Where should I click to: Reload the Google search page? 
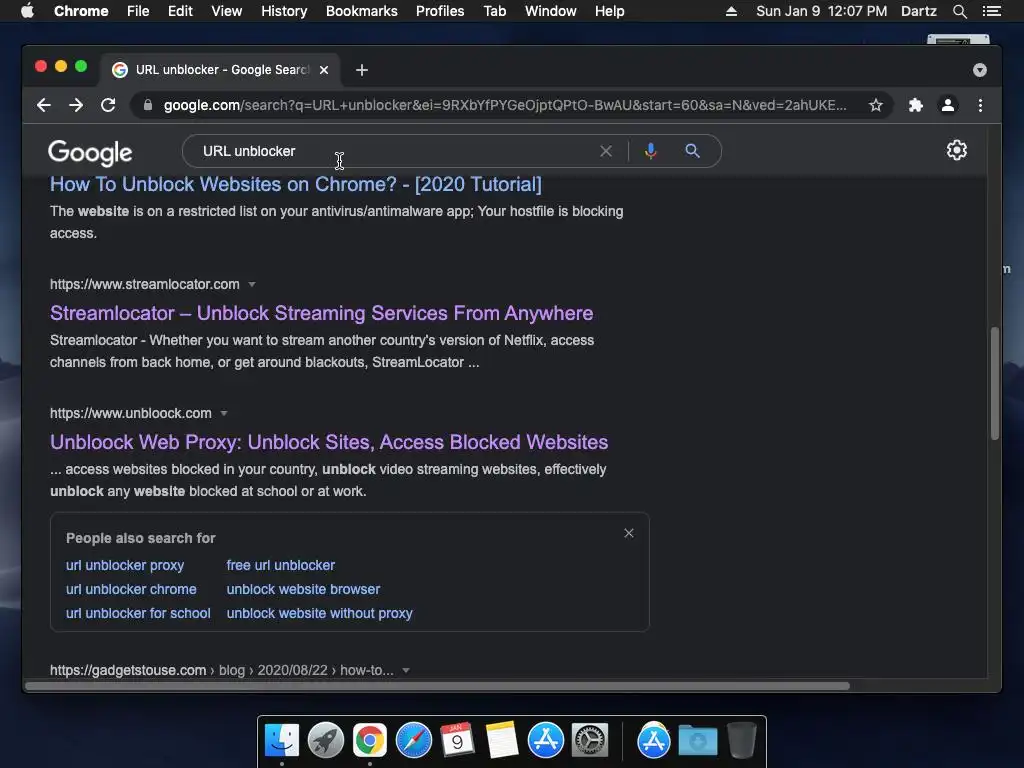108,105
